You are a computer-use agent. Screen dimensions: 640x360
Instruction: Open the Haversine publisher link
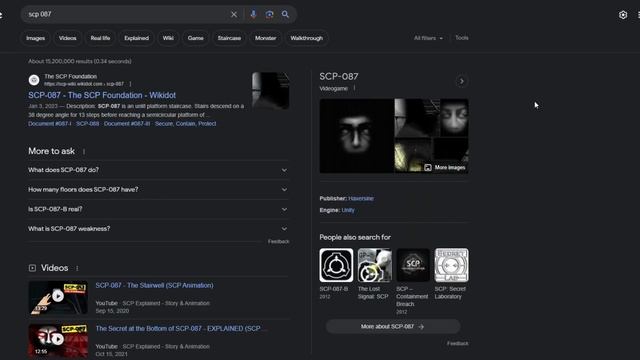[361, 198]
